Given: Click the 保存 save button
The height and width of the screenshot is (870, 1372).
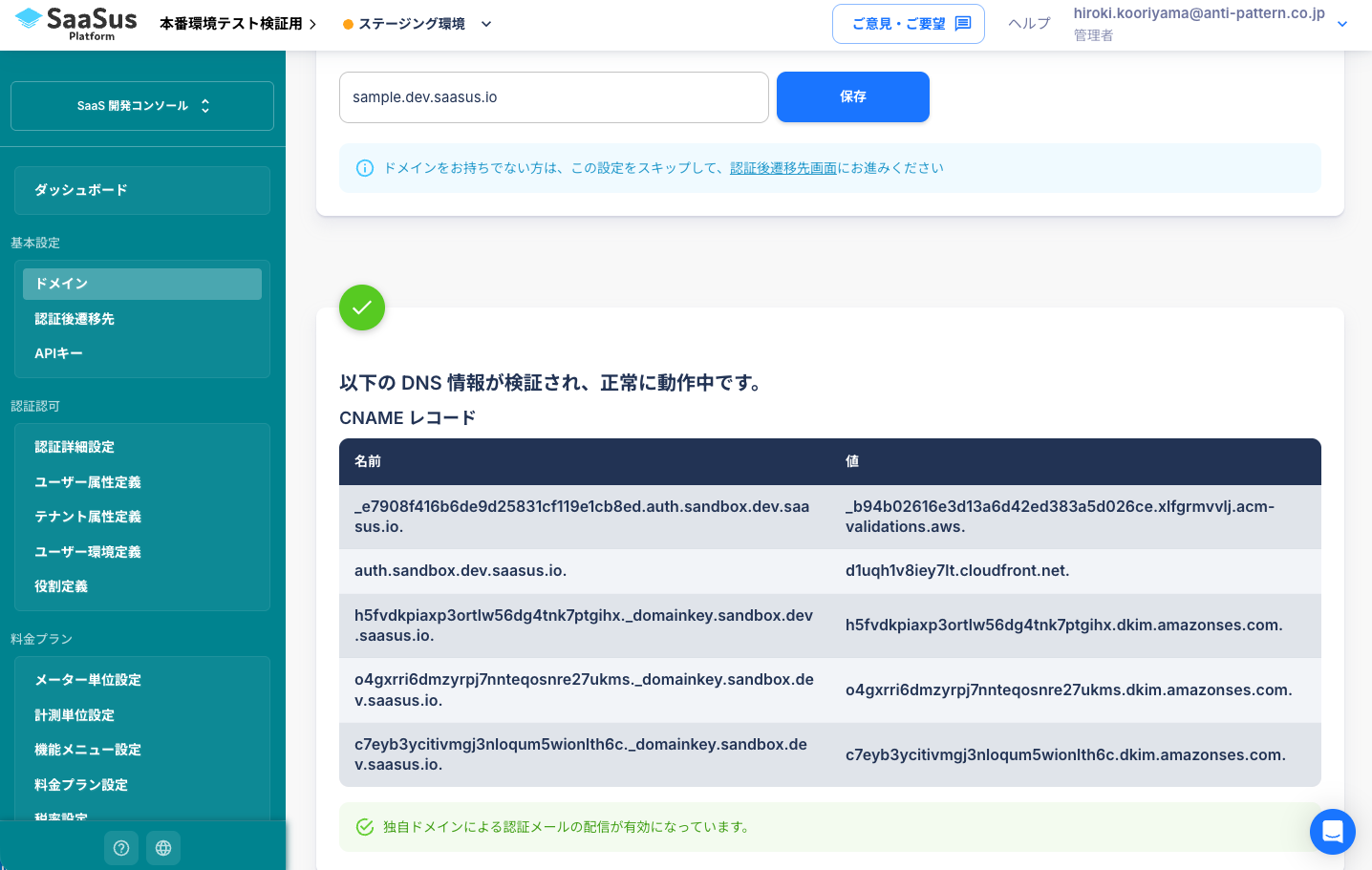Looking at the screenshot, I should coord(852,96).
